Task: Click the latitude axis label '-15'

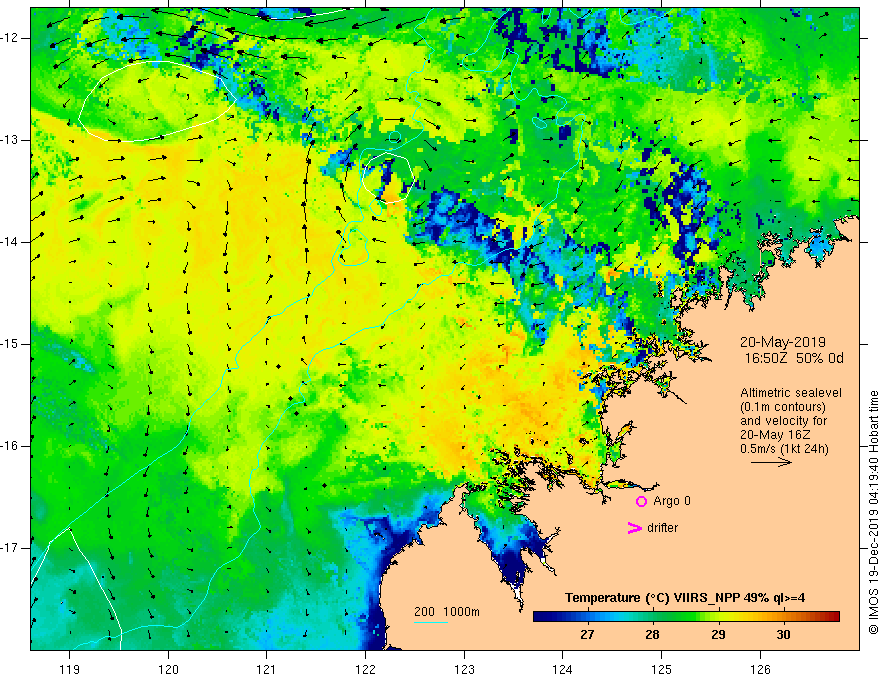Action: click(x=10, y=344)
